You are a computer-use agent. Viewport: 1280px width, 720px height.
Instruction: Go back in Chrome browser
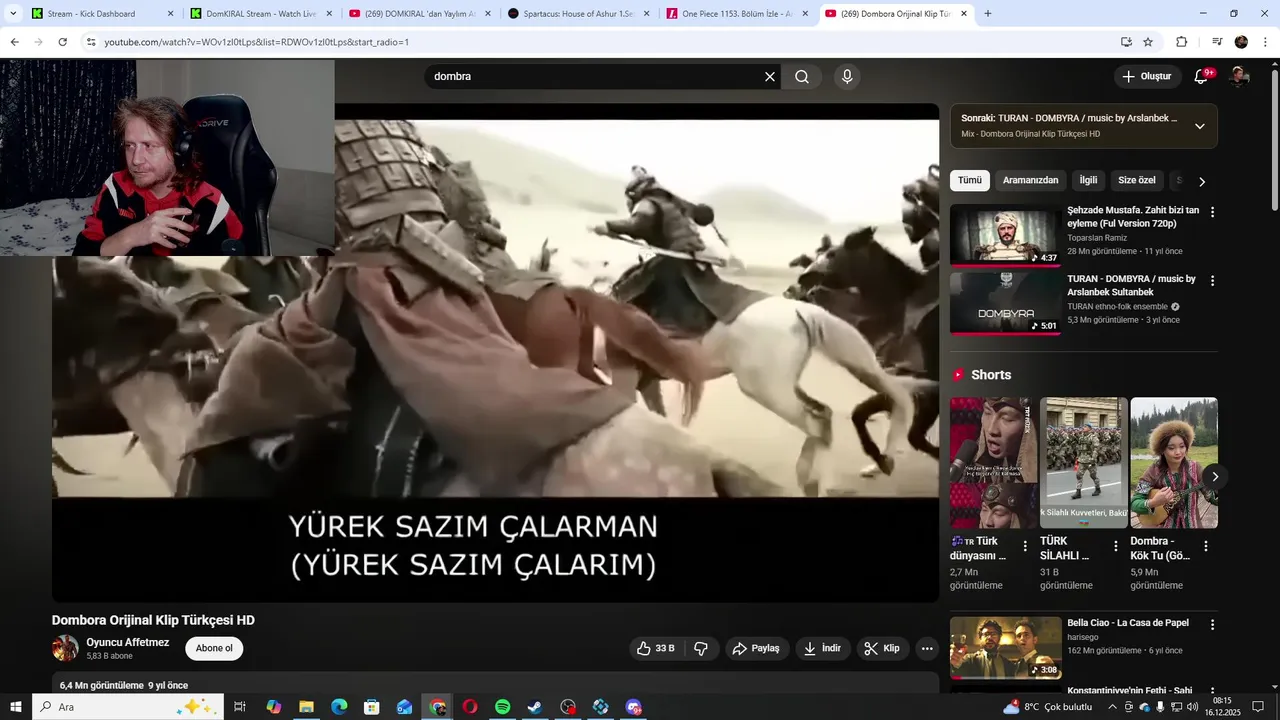(x=14, y=42)
